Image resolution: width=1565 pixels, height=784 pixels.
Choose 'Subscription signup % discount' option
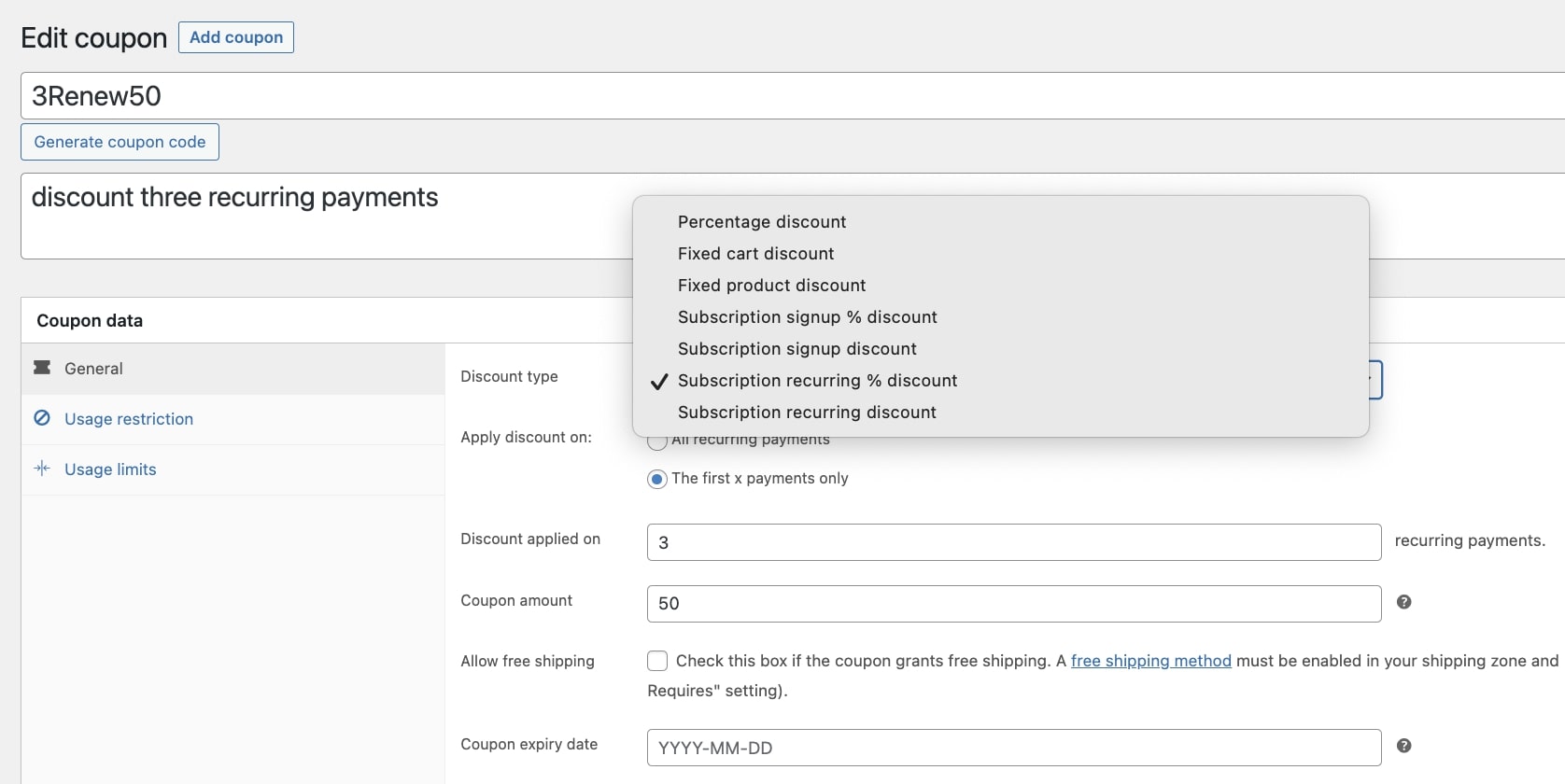[807, 317]
